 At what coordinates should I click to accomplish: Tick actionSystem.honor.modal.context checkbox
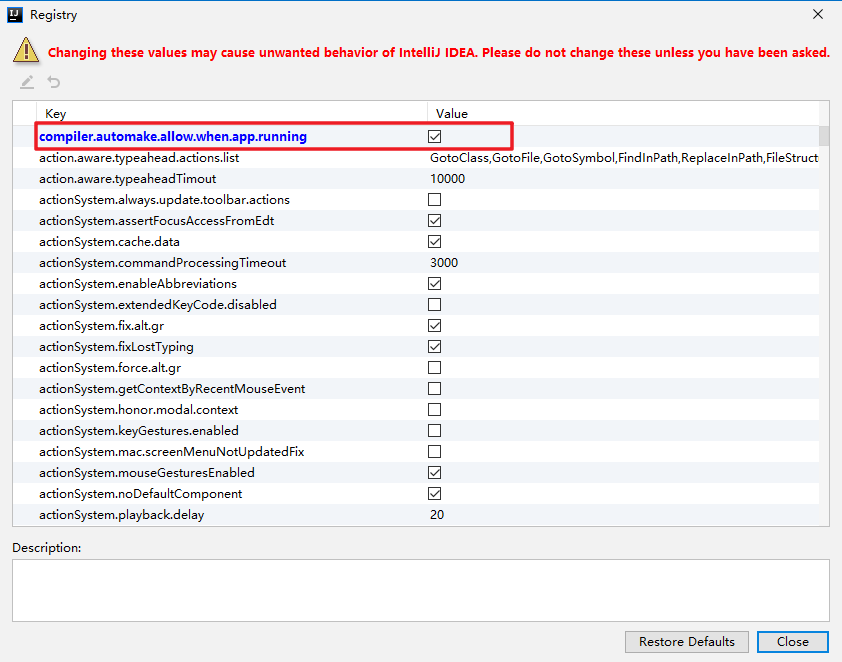(434, 410)
